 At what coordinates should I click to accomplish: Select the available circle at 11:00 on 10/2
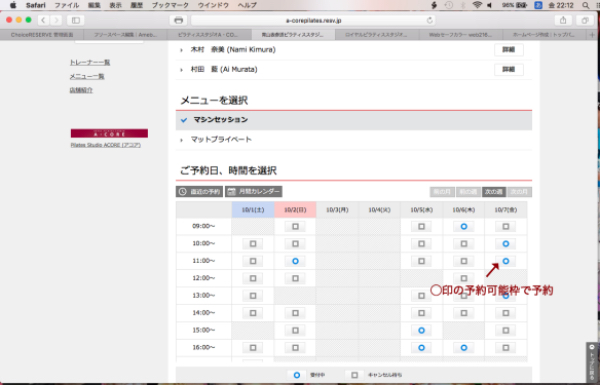(x=295, y=261)
